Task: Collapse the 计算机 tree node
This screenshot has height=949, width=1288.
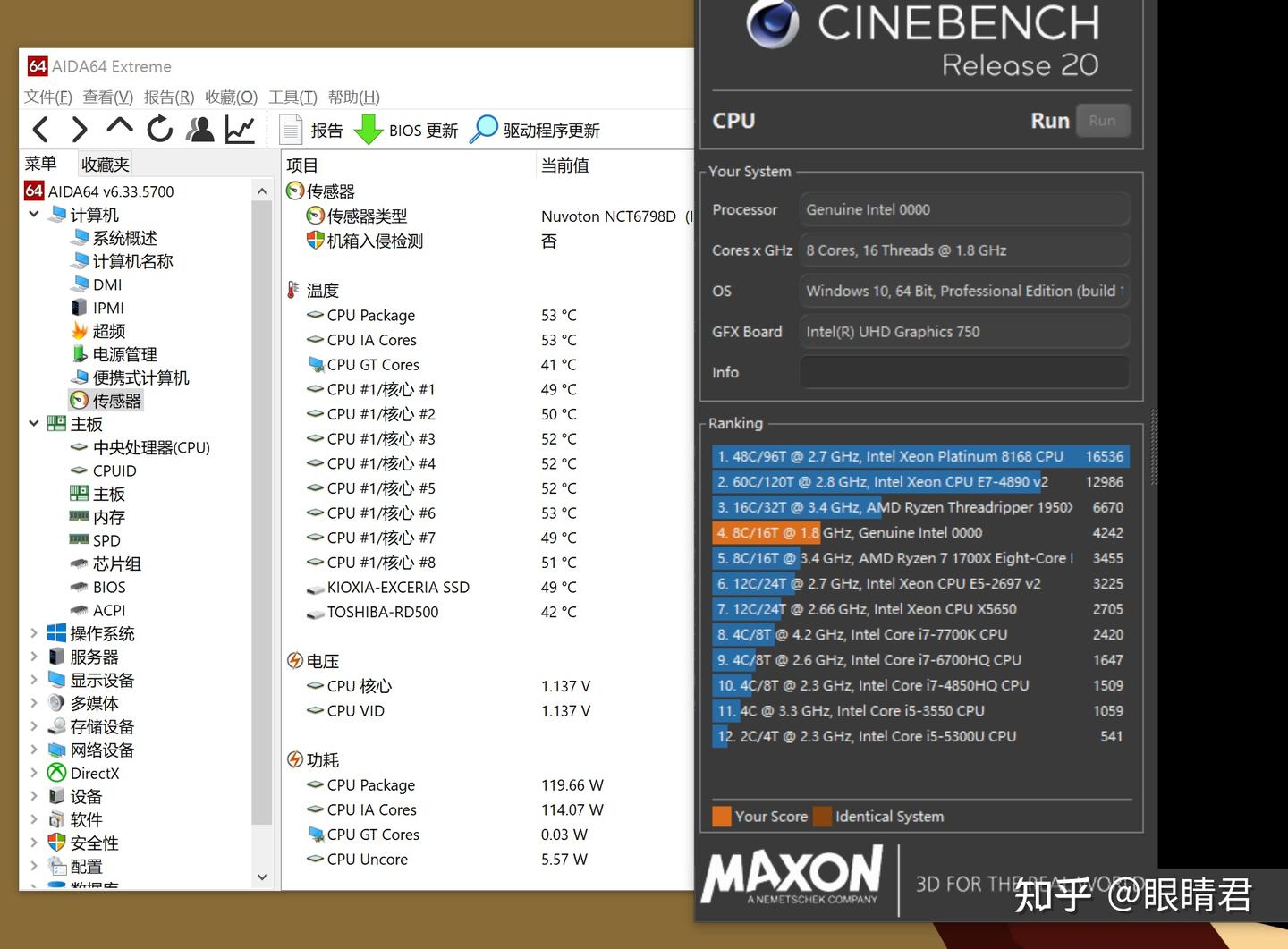Action: 34,215
